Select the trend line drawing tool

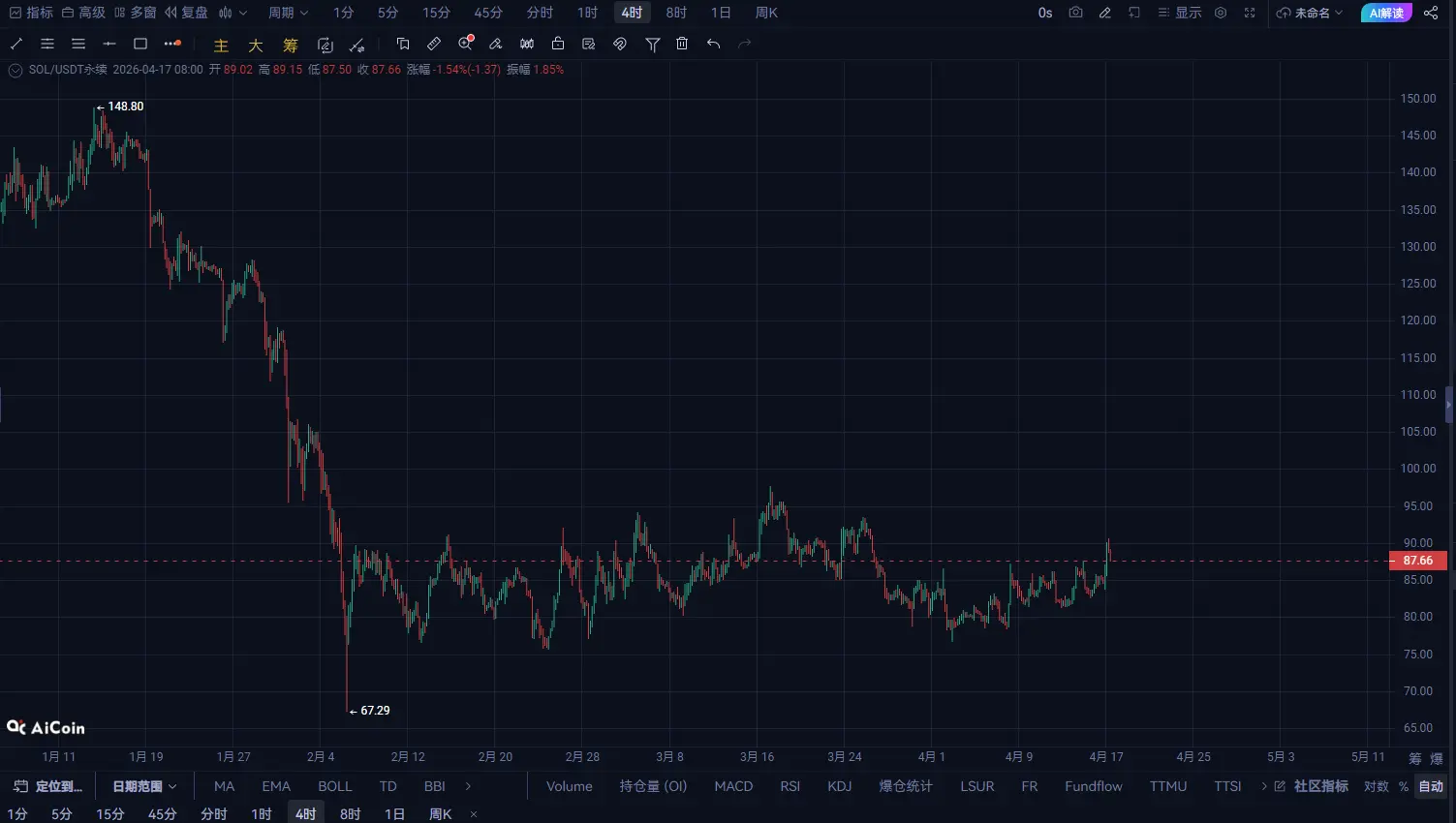16,44
